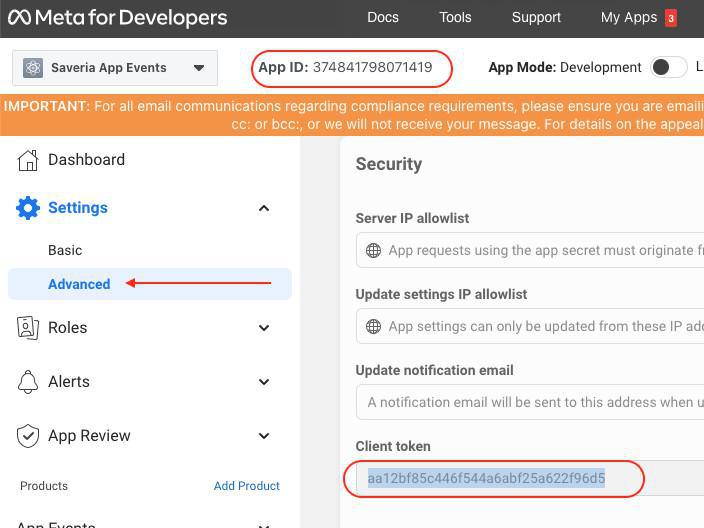
Task: Collapse the Settings section chevron
Action: click(264, 208)
